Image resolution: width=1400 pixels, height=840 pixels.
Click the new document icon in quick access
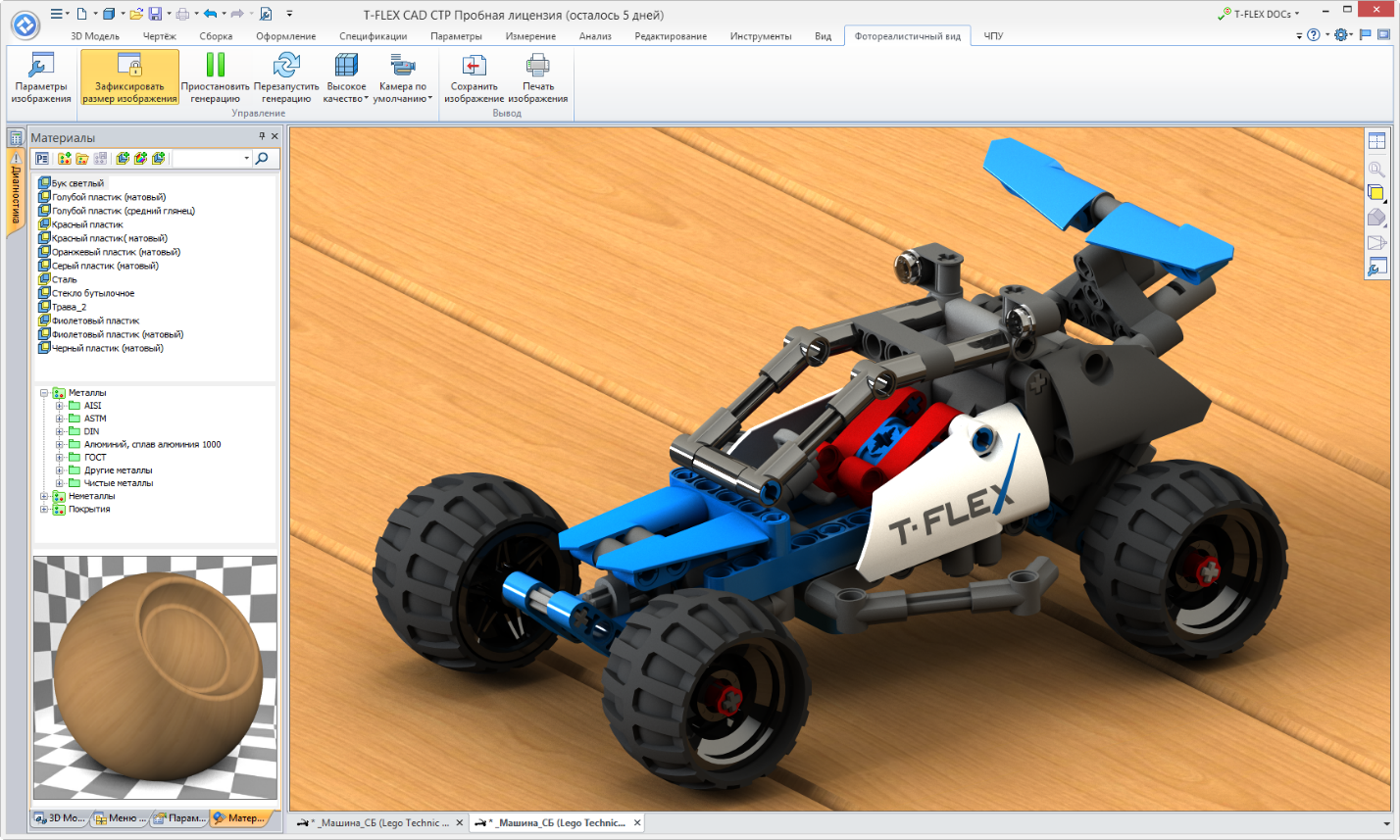tap(80, 14)
